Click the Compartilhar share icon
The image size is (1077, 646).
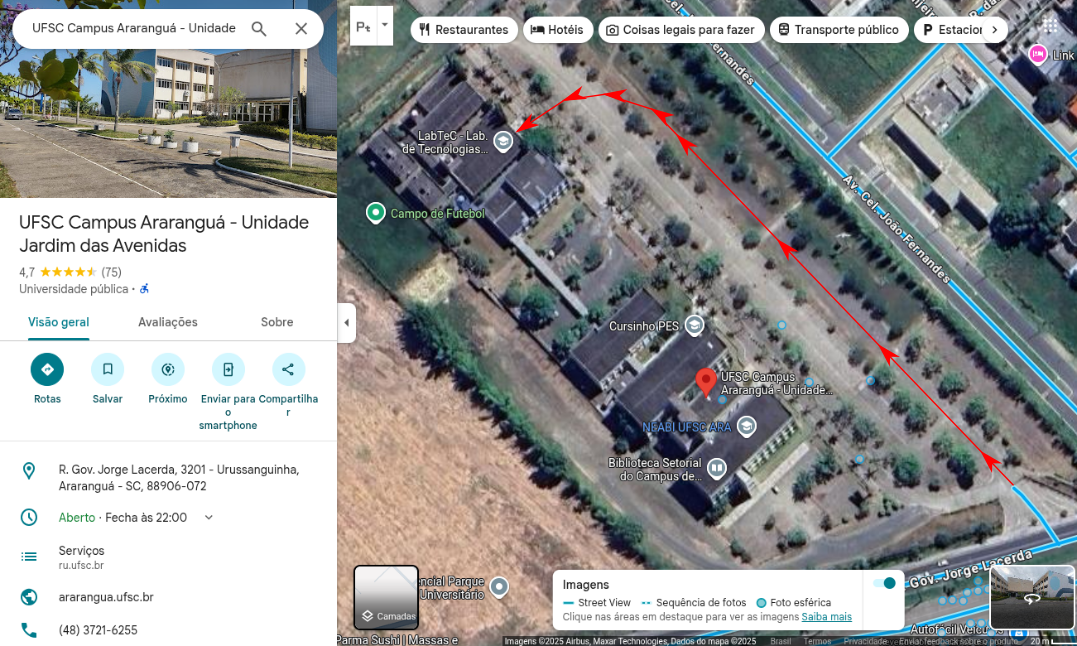288,369
